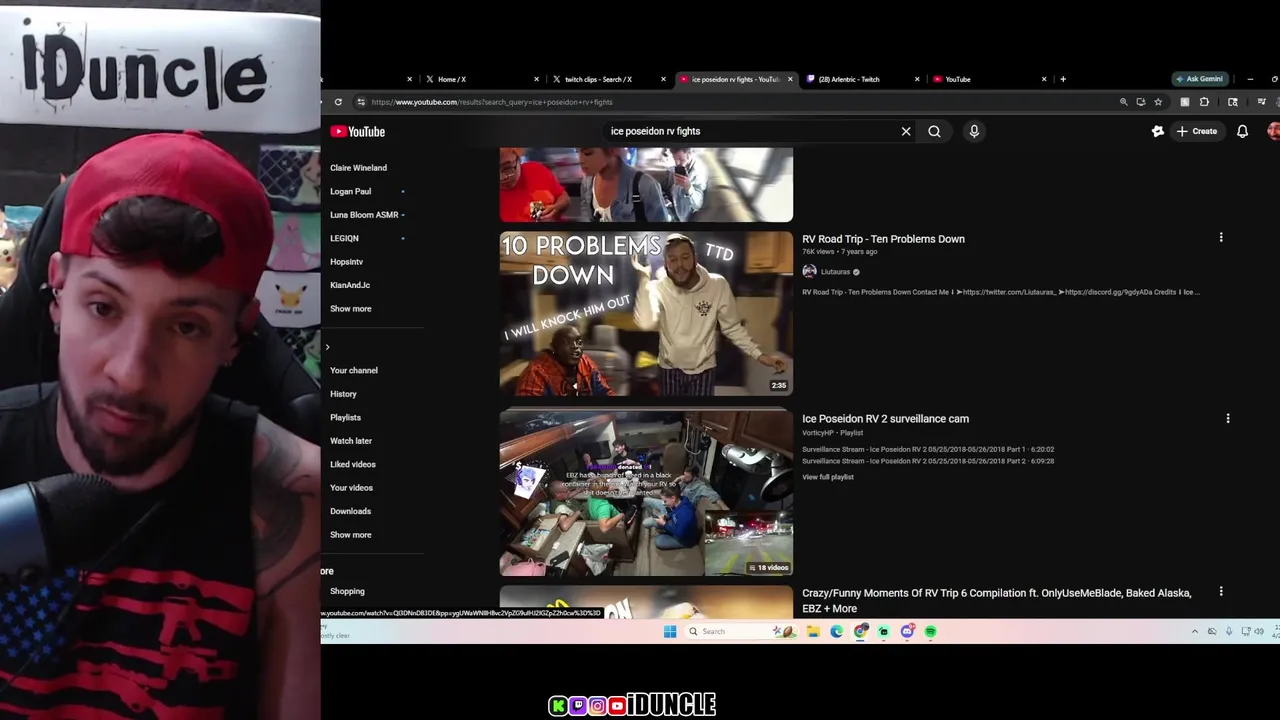This screenshot has height=720, width=1280.
Task: Click title RV Road Trip - Ten Problems Down
Action: tap(883, 239)
